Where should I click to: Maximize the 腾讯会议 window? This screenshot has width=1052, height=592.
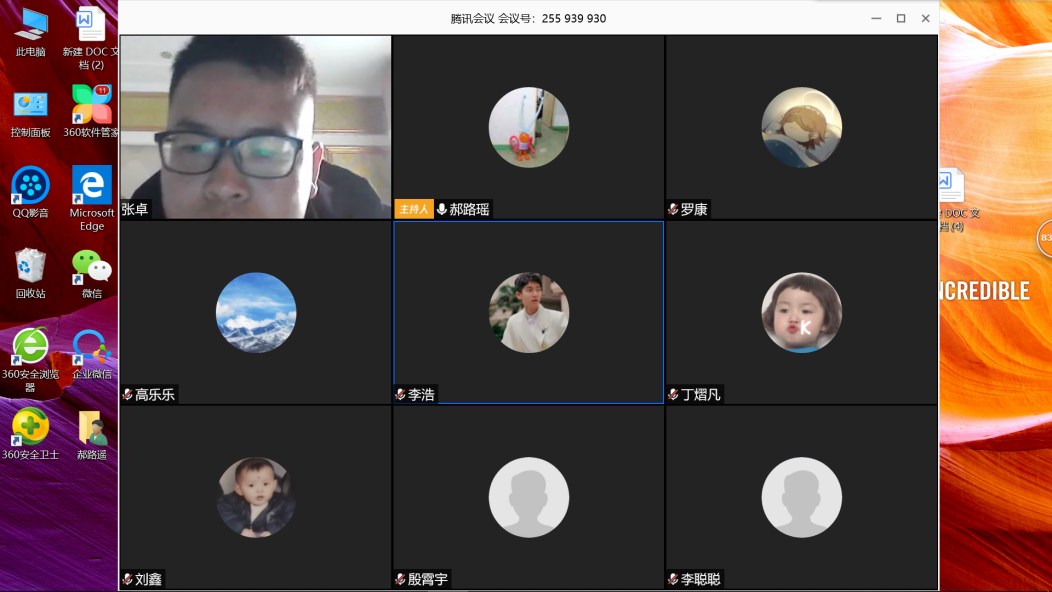tap(900, 18)
